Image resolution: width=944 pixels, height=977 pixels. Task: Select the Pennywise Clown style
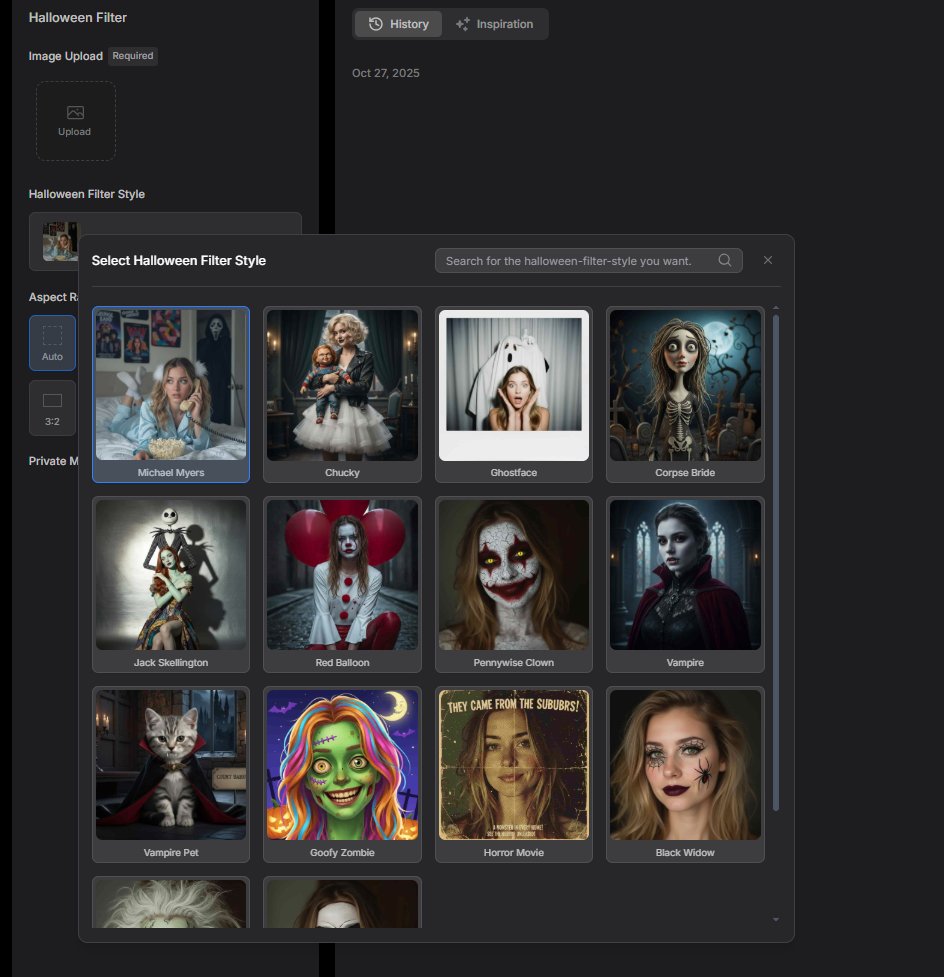(513, 584)
